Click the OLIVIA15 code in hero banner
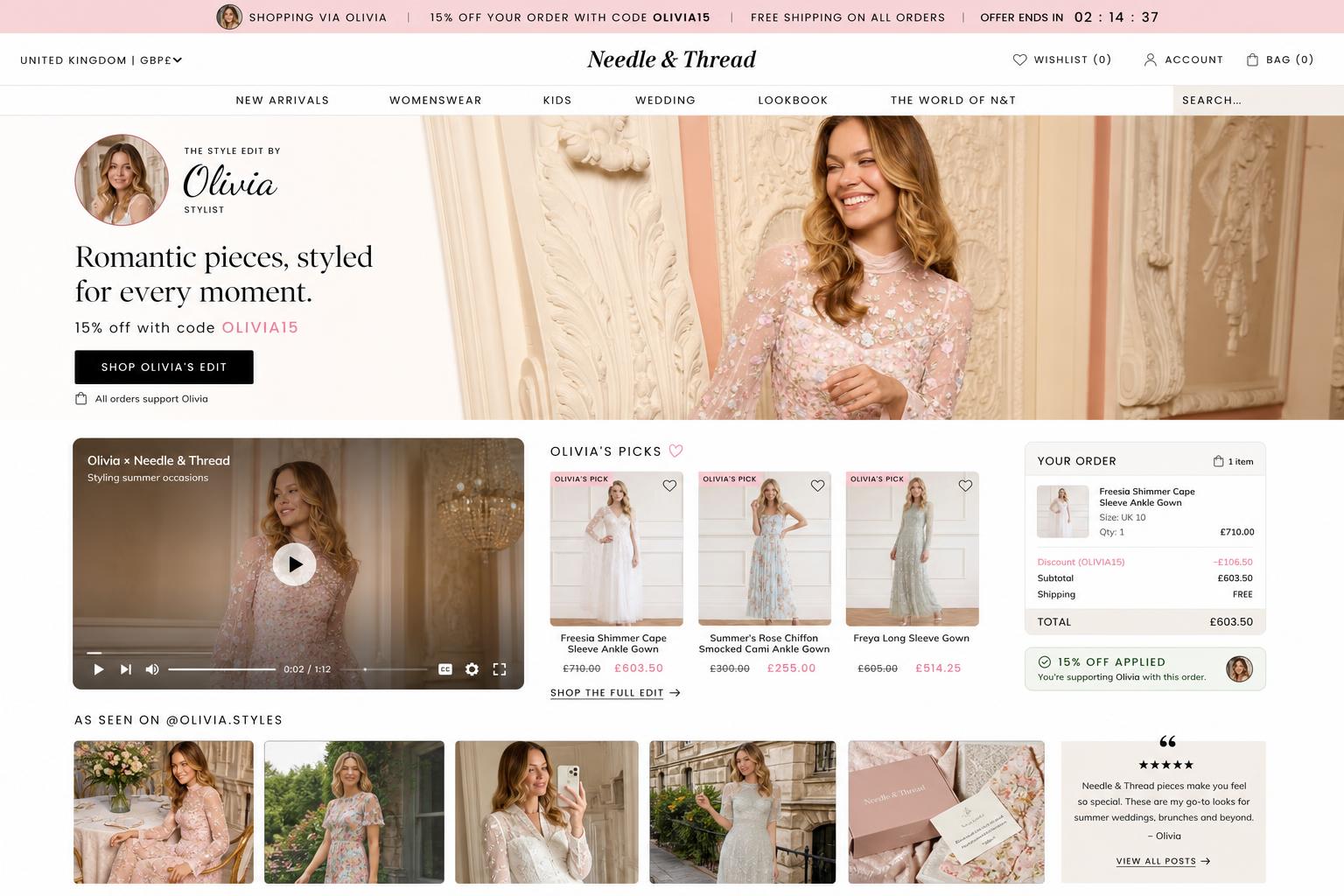The width and height of the screenshot is (1344, 896). [x=260, y=327]
